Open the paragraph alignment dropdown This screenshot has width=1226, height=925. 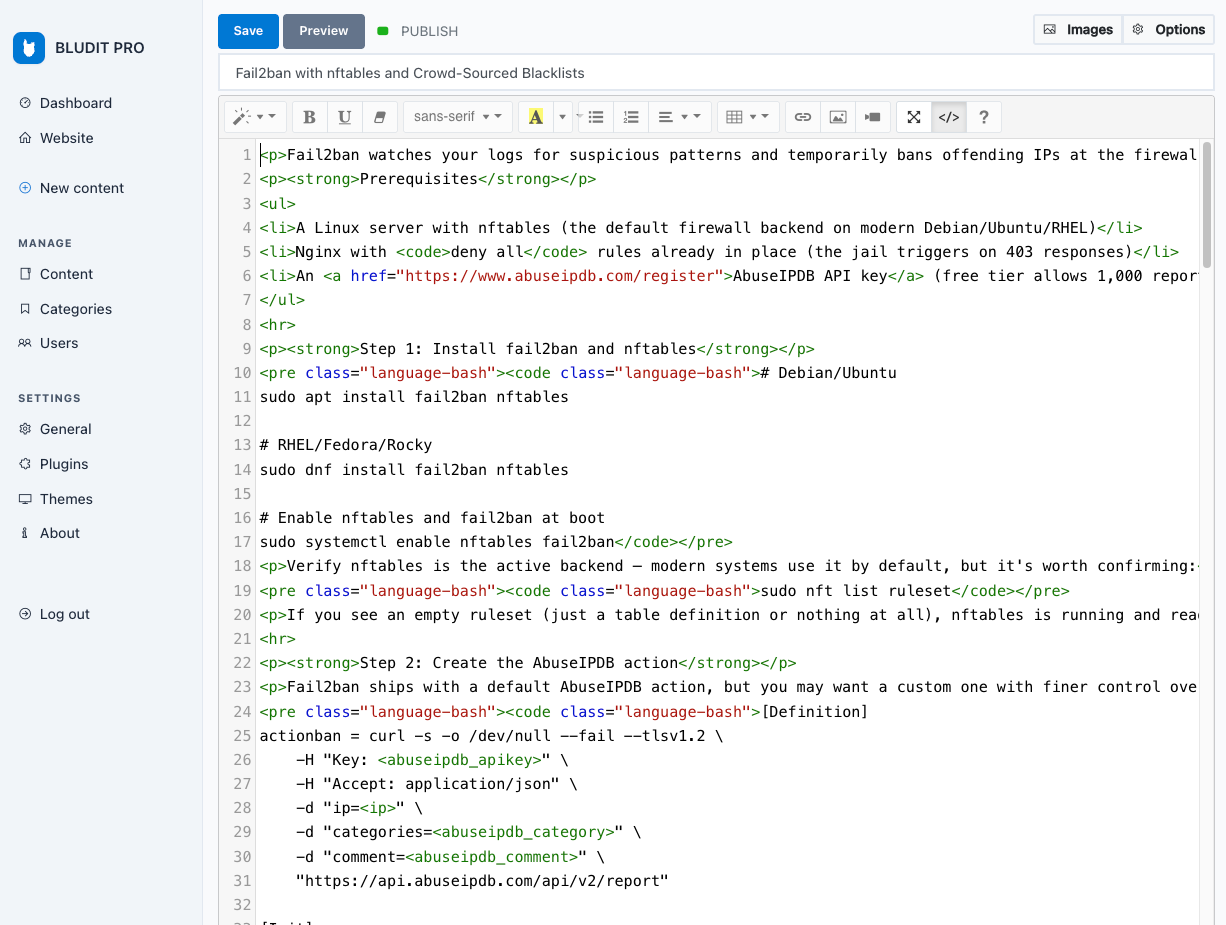tap(680, 117)
